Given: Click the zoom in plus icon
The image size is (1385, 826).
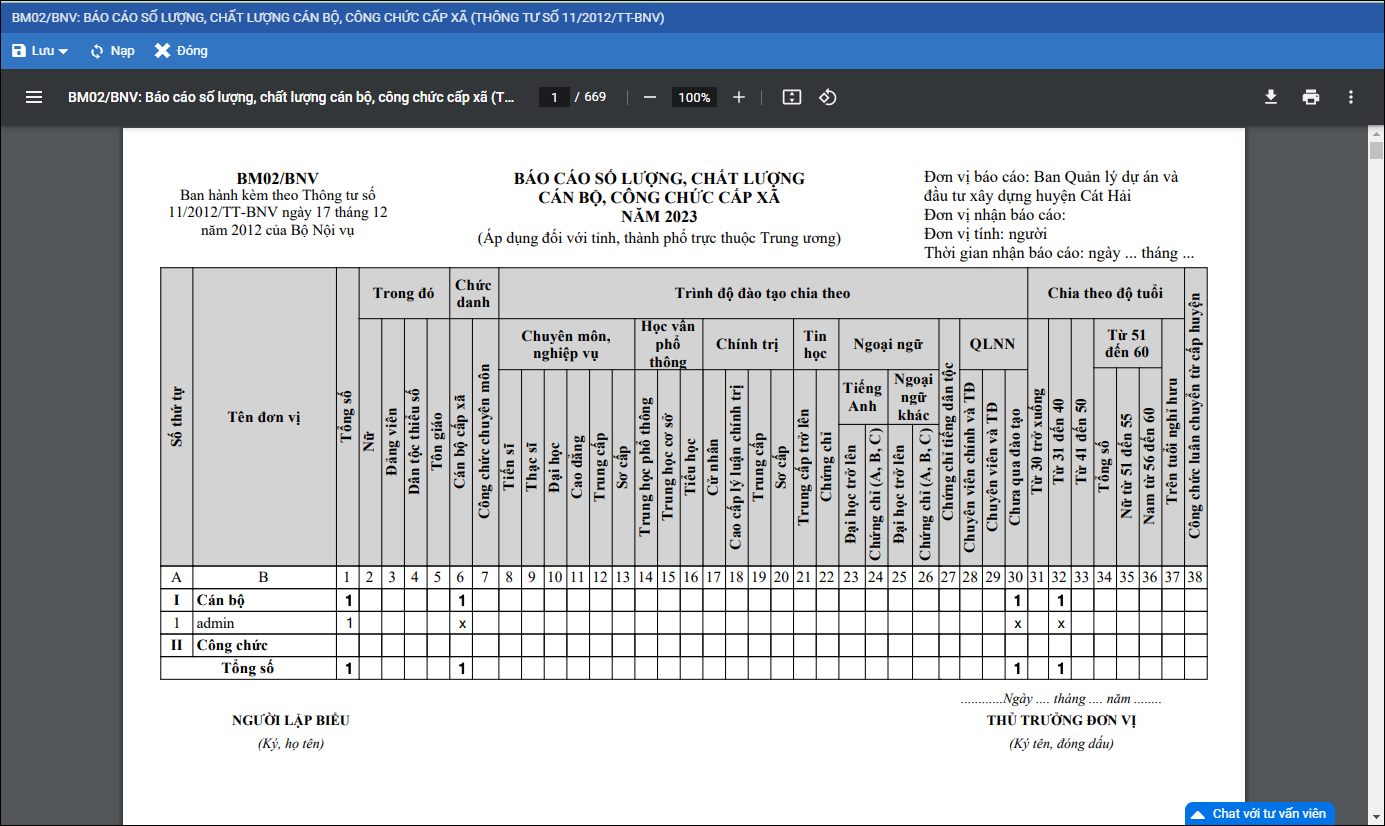Looking at the screenshot, I should pos(739,97).
